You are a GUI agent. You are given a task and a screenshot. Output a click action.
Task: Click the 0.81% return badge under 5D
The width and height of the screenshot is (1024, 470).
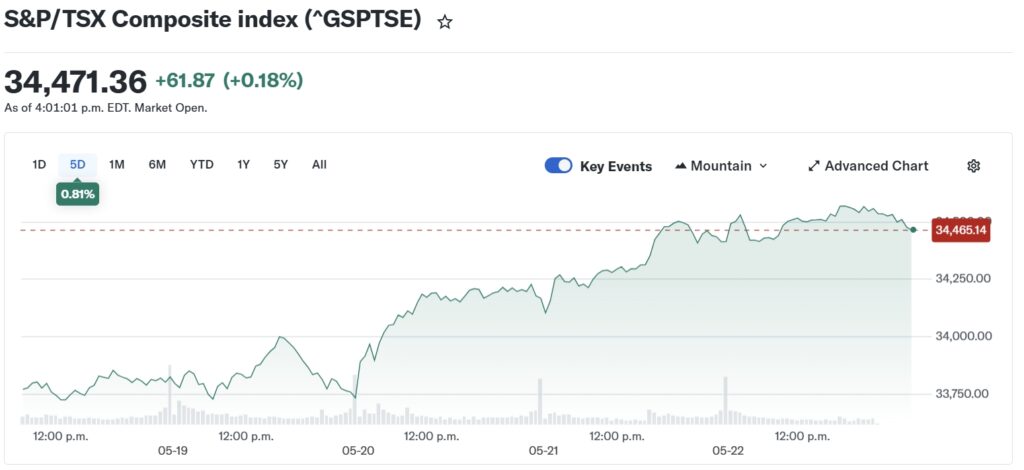78,194
